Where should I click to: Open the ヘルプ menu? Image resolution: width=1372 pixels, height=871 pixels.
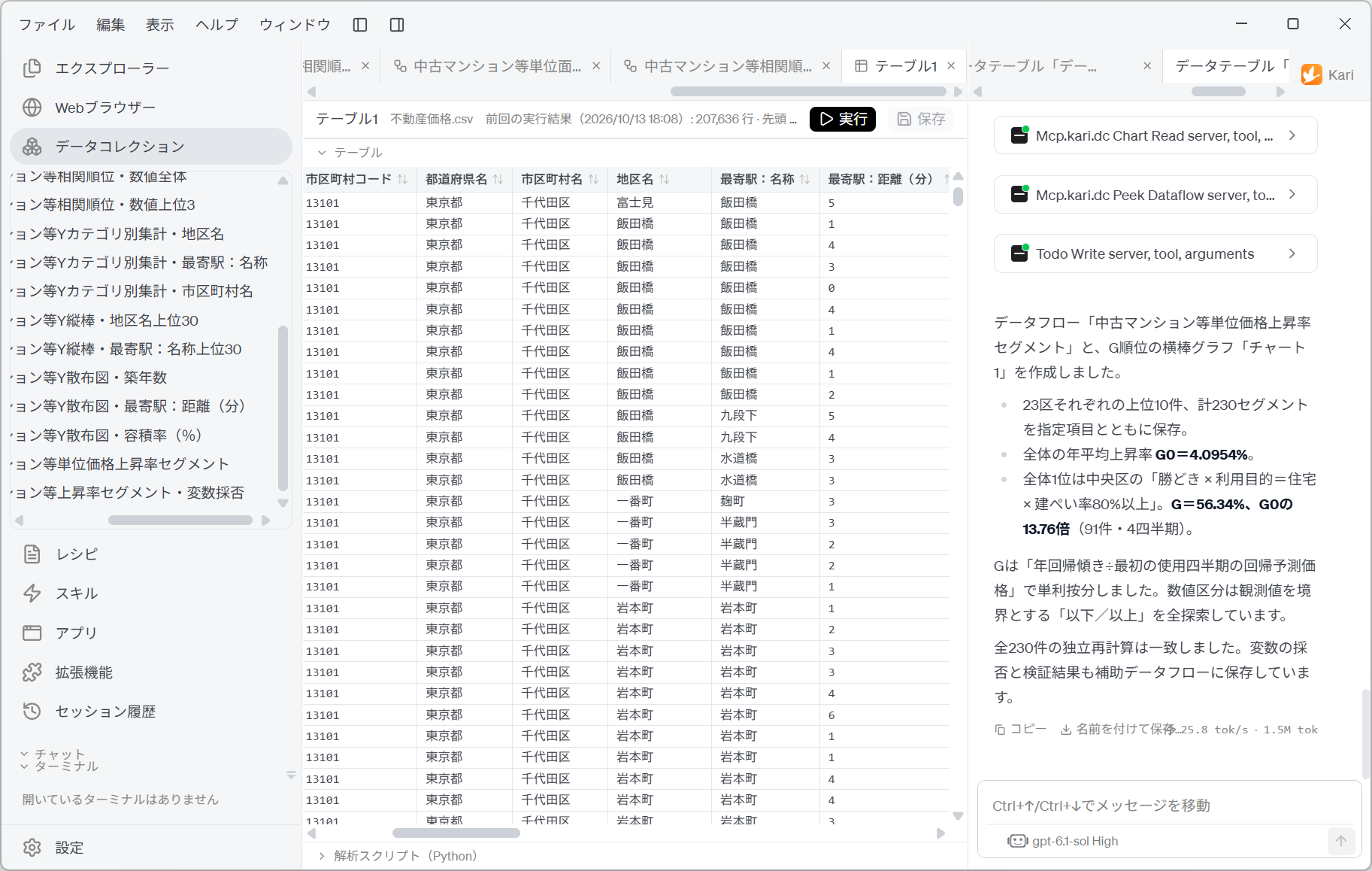pyautogui.click(x=217, y=25)
